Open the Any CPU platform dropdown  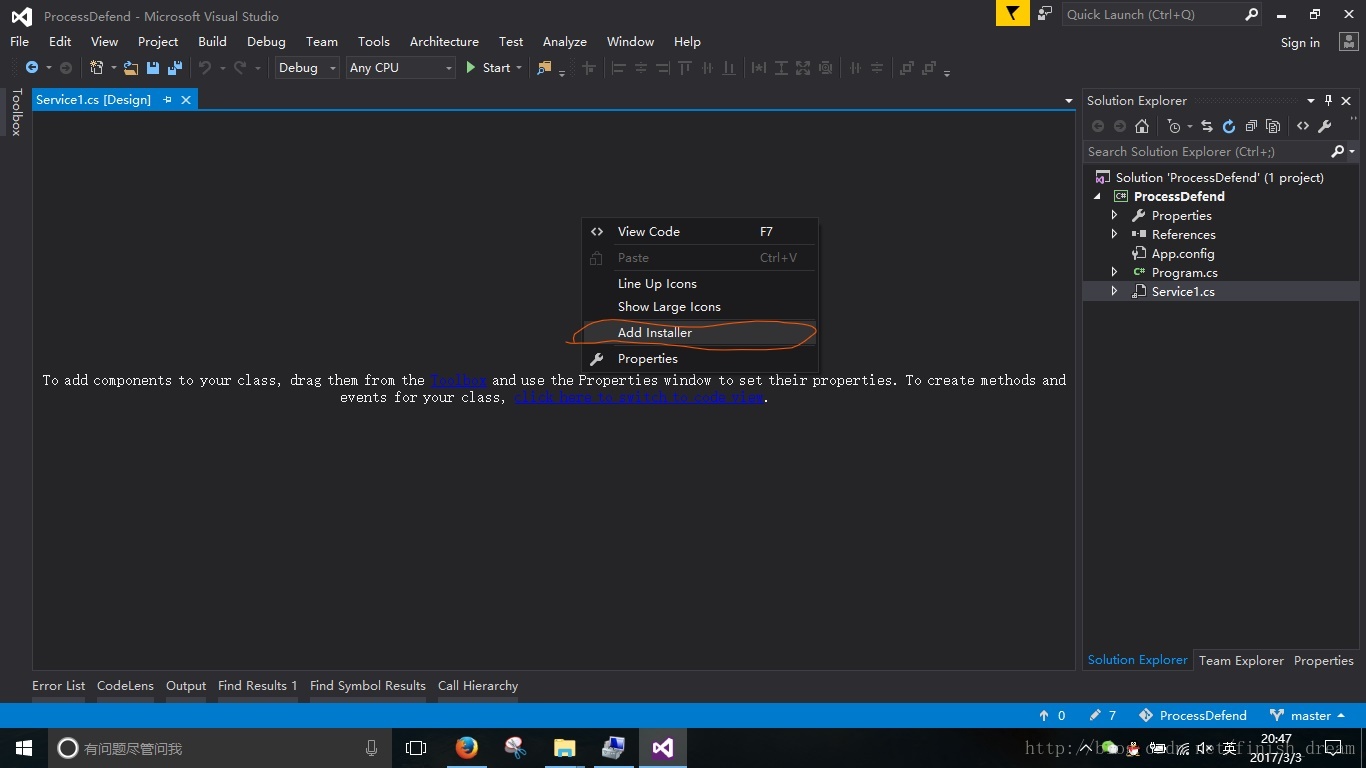coord(401,68)
